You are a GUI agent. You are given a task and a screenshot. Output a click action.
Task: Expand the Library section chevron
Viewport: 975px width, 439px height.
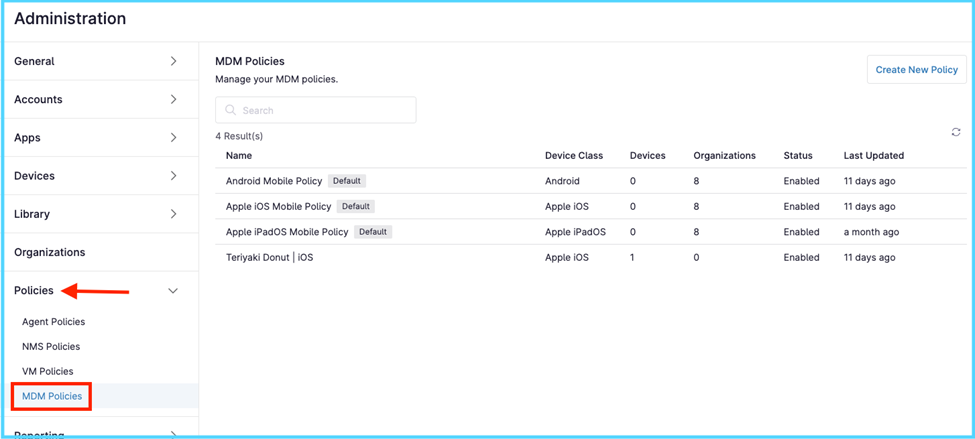pos(173,214)
